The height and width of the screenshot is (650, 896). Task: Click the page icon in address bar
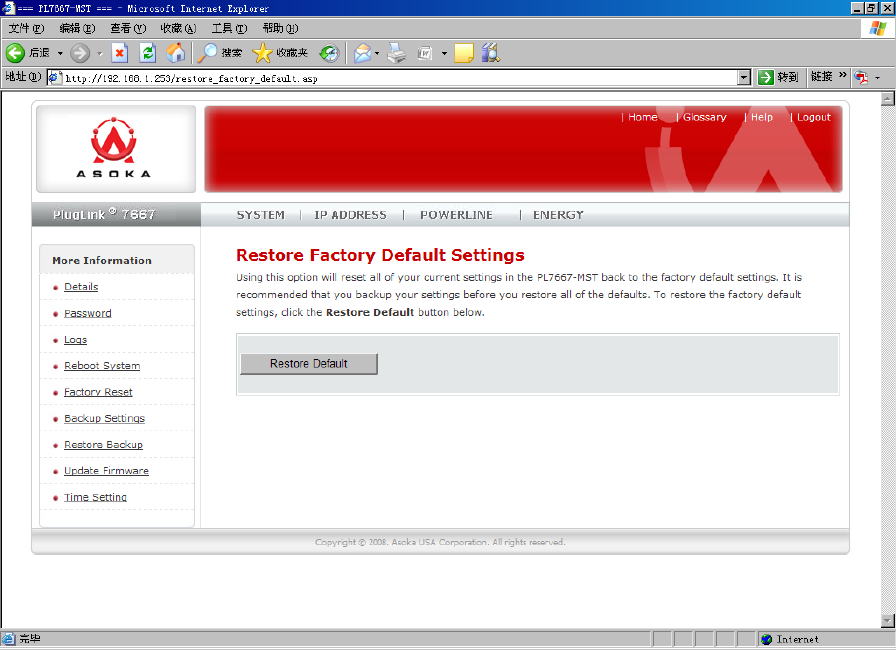click(x=55, y=78)
